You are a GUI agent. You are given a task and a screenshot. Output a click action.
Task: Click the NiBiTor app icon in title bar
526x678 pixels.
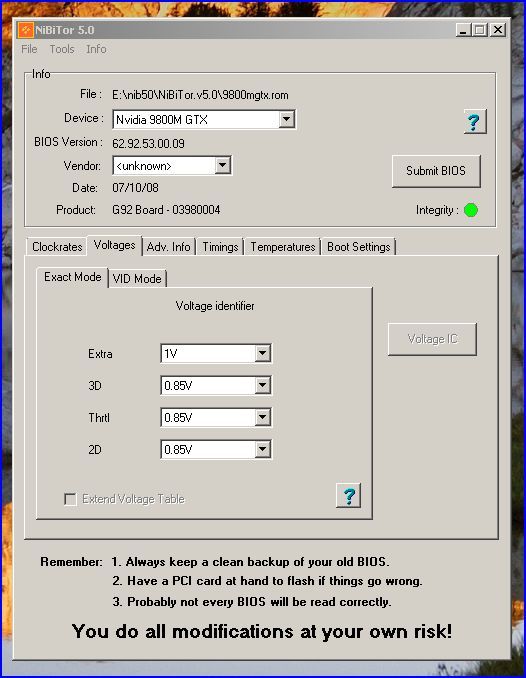(x=26, y=30)
